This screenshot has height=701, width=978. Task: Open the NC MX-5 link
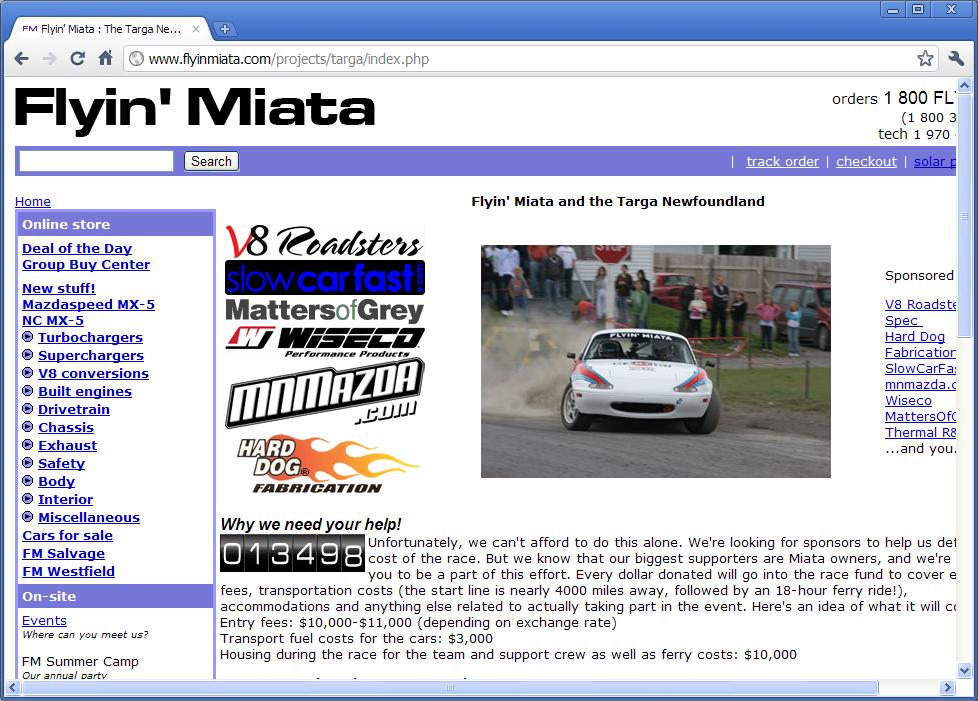(52, 321)
